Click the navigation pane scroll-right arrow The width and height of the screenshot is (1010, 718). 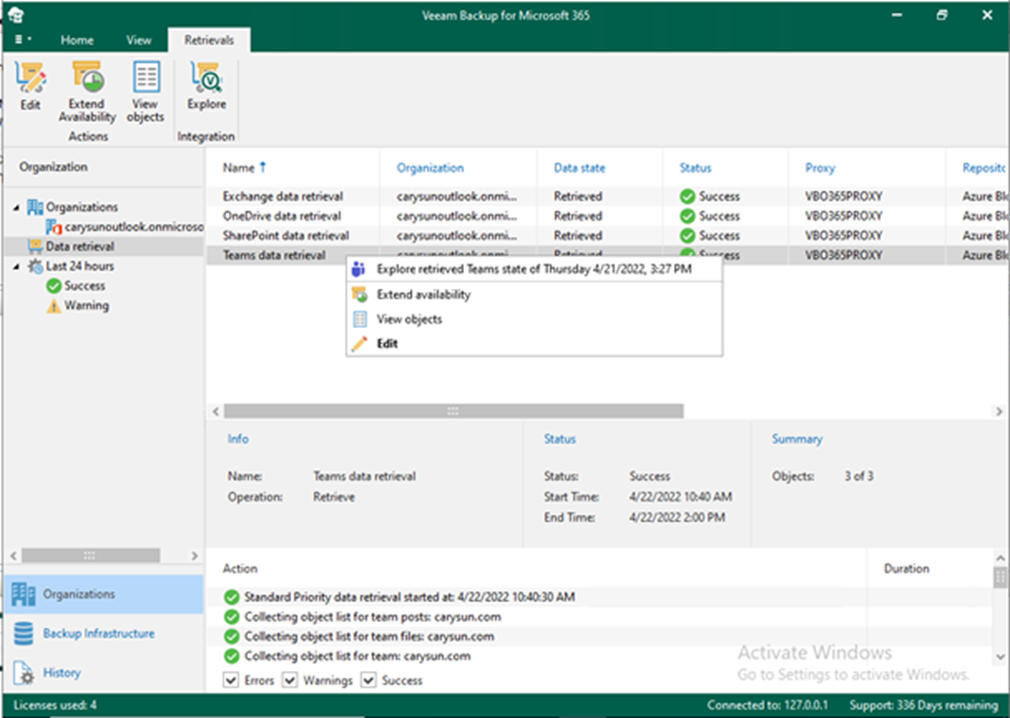195,555
